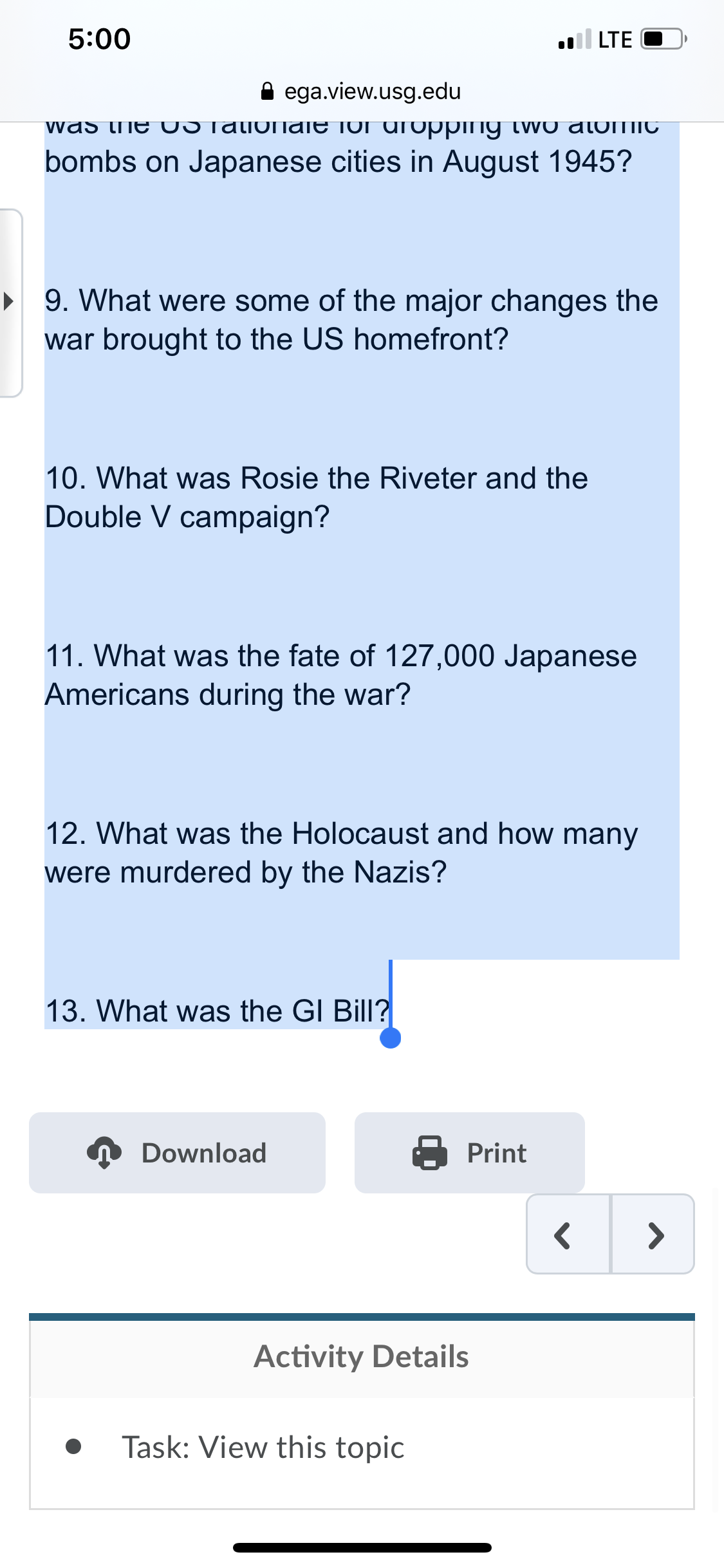The height and width of the screenshot is (1568, 724).
Task: Tap the battery status icon
Action: [x=664, y=39]
